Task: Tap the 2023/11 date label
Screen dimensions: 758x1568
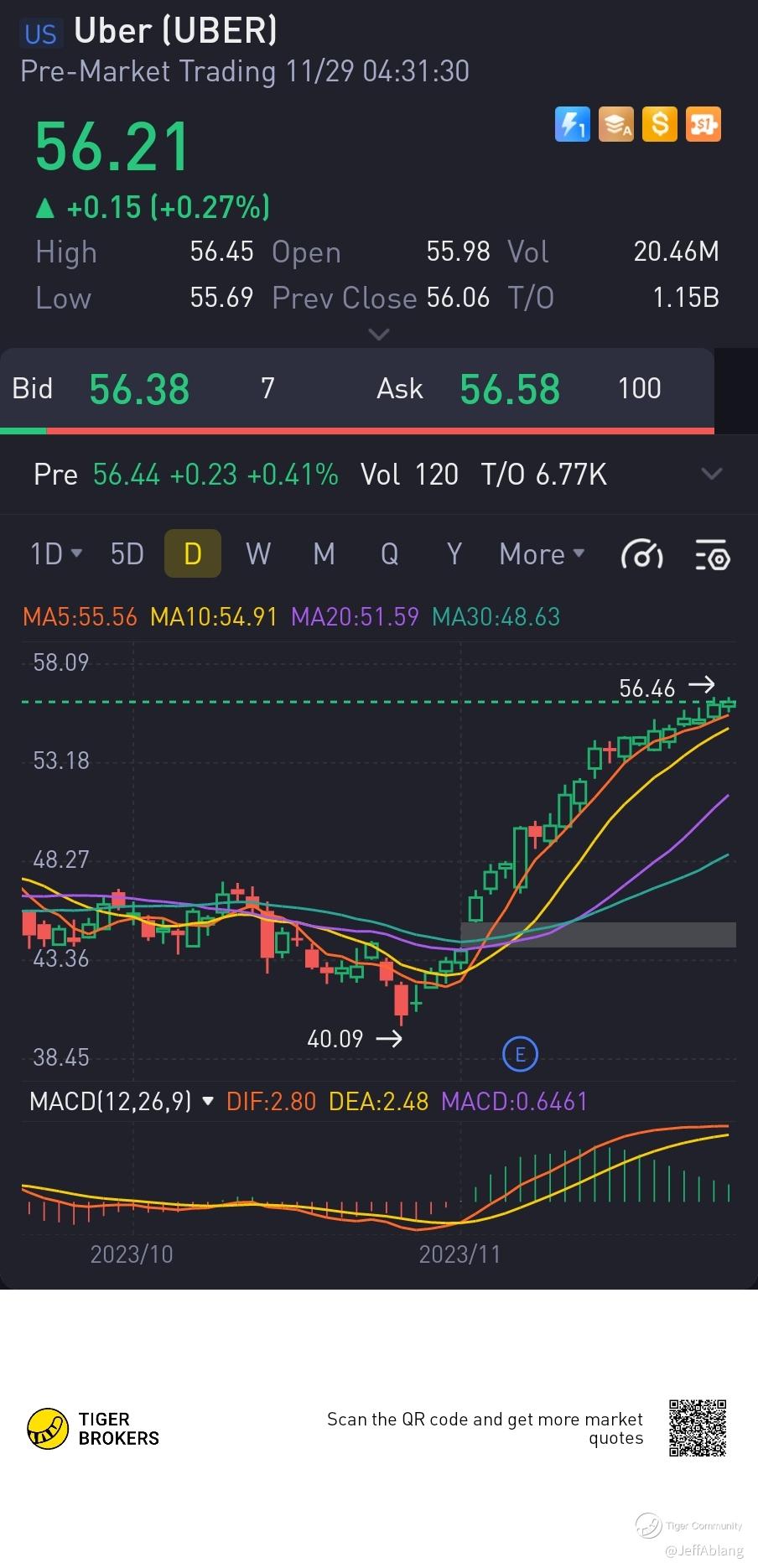Action: pos(459,1254)
